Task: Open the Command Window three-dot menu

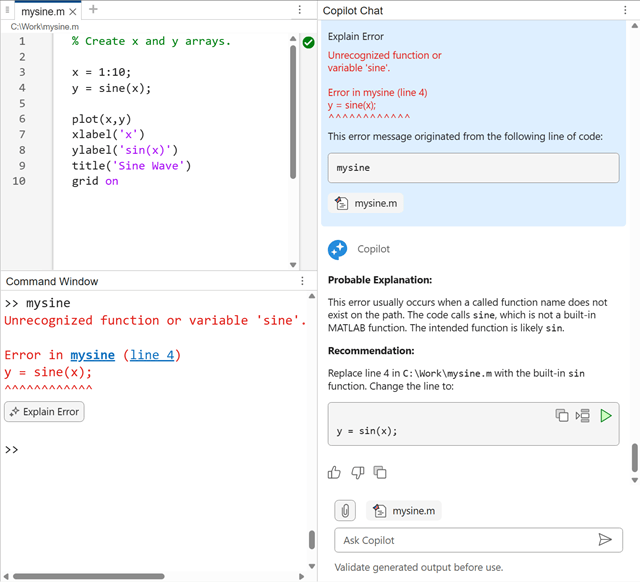Action: tap(302, 281)
